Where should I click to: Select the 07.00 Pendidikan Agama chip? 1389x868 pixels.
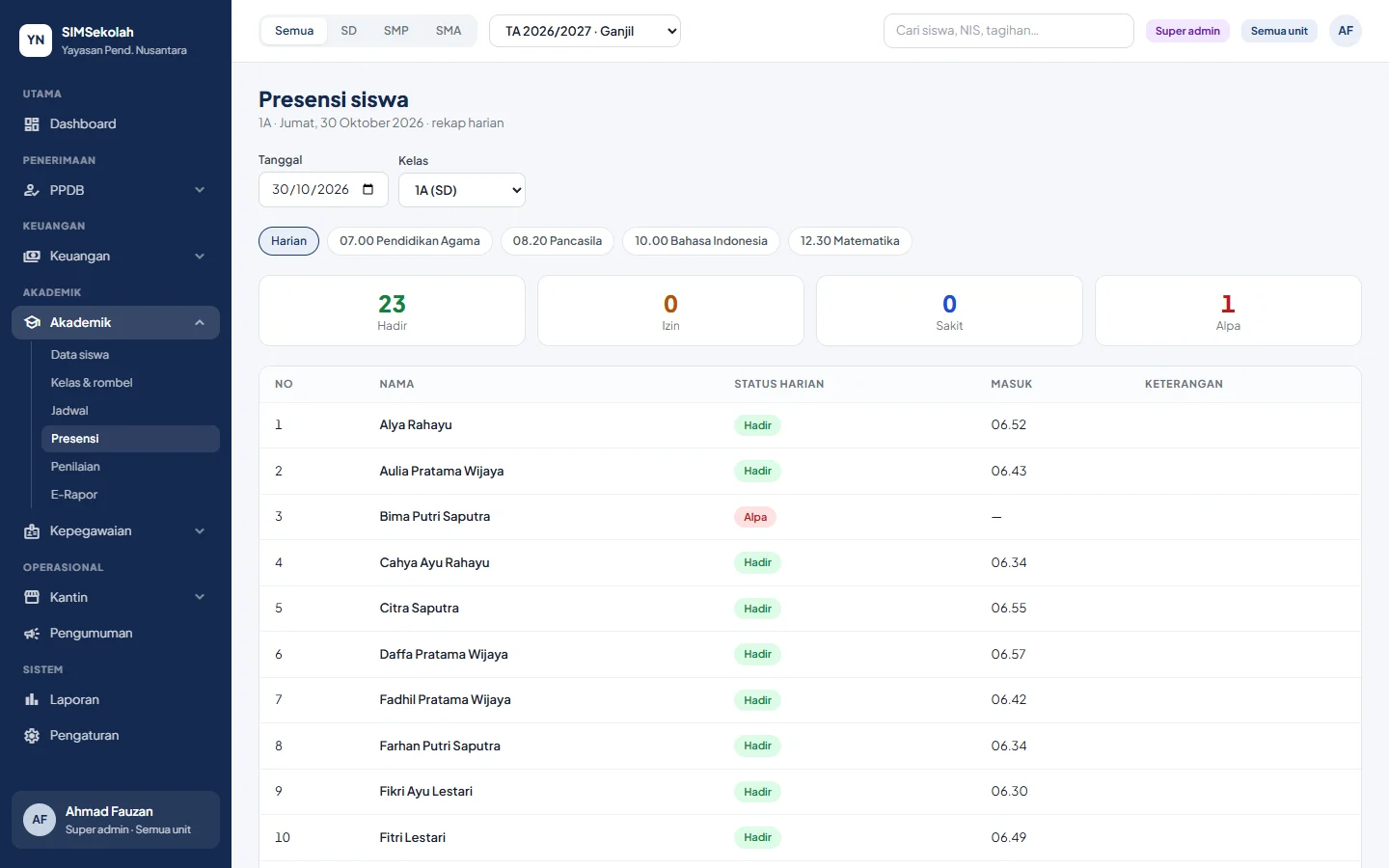tap(410, 241)
